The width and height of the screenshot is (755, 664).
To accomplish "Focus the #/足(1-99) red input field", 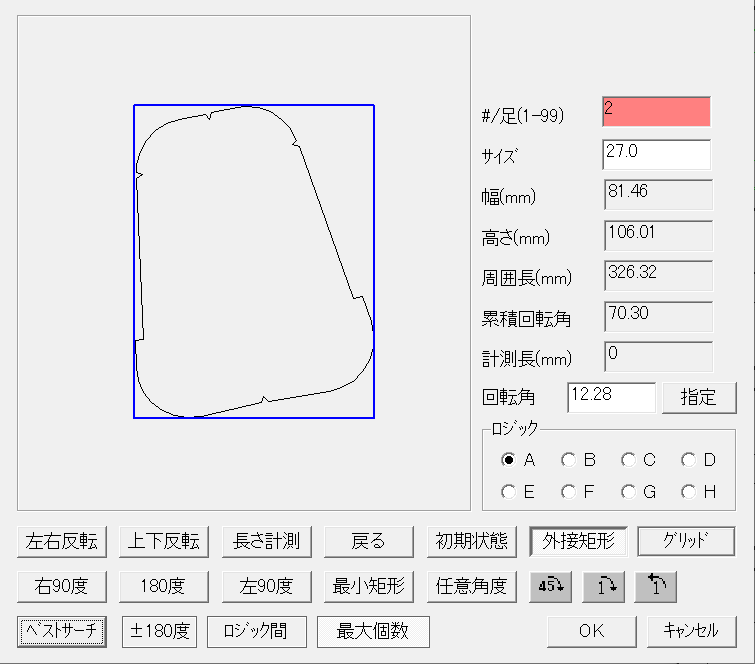I will [x=656, y=112].
